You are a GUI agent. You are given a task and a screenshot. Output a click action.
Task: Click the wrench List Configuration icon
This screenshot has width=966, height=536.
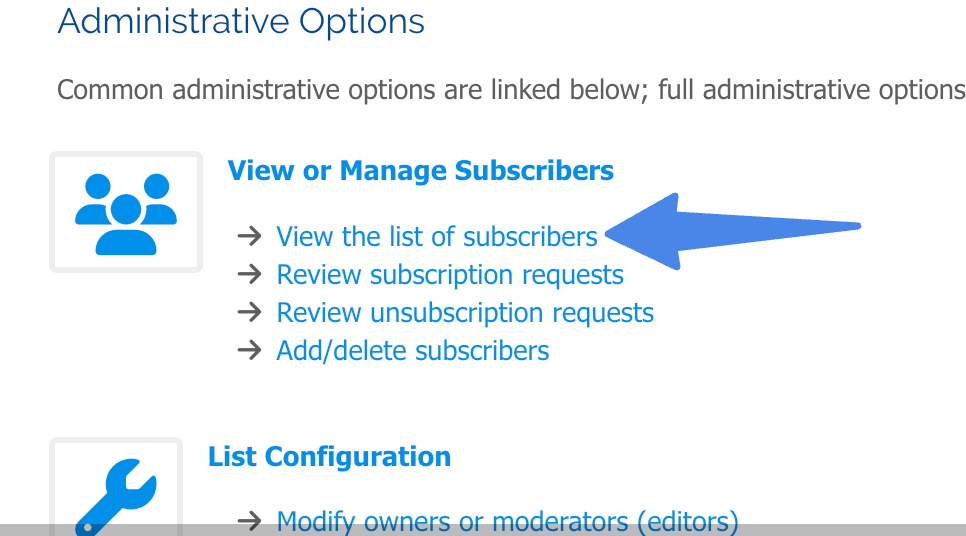click(116, 497)
